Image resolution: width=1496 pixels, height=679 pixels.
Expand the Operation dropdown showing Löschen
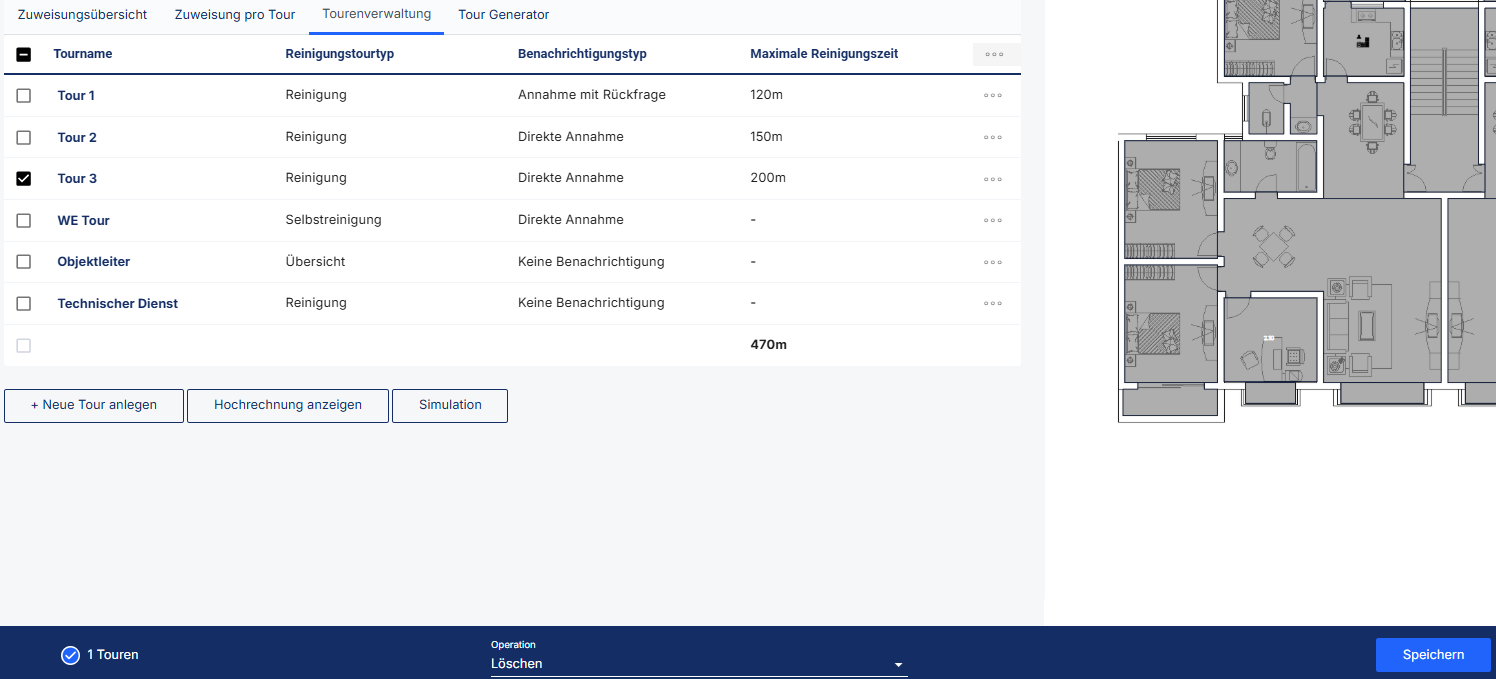point(698,664)
